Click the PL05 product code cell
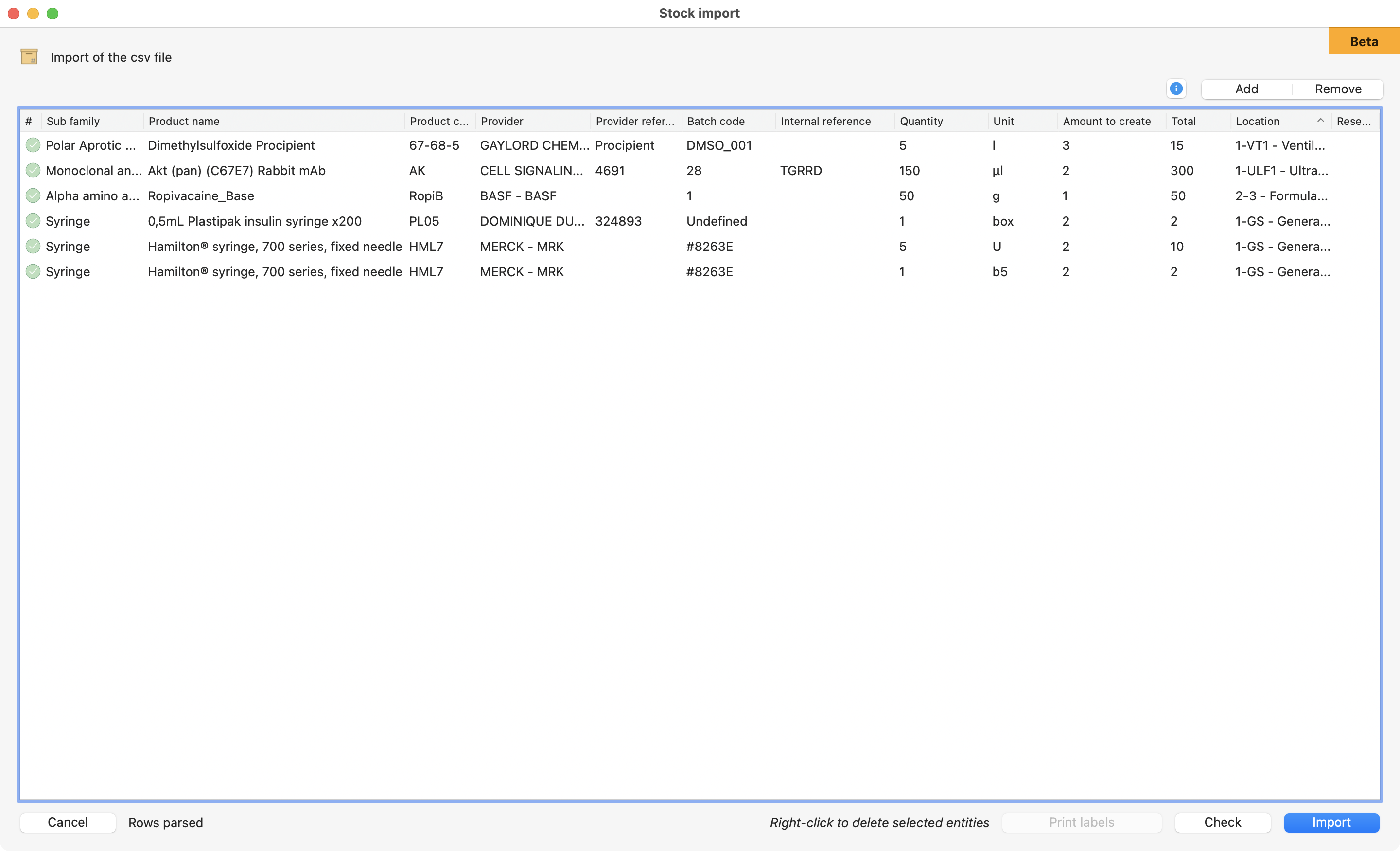 pyautogui.click(x=424, y=221)
